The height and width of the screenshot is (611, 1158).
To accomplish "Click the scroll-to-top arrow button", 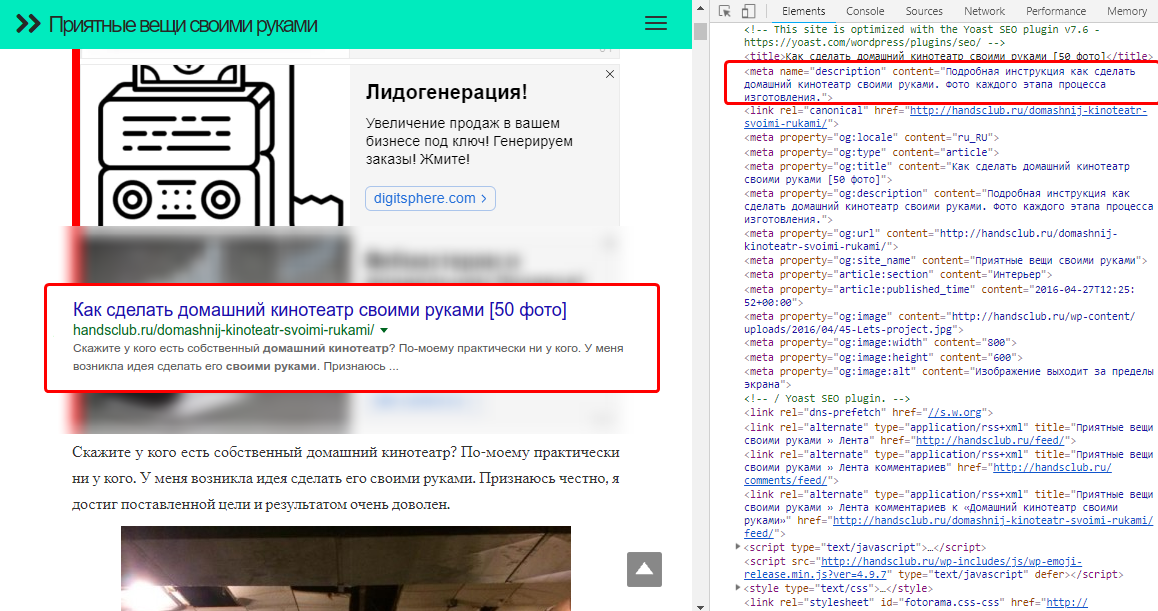I will coord(644,569).
